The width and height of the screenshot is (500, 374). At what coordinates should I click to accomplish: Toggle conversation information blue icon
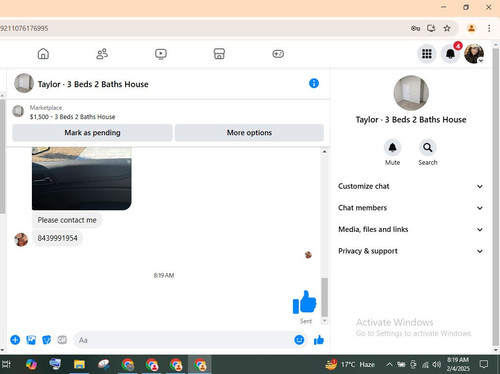[x=314, y=83]
